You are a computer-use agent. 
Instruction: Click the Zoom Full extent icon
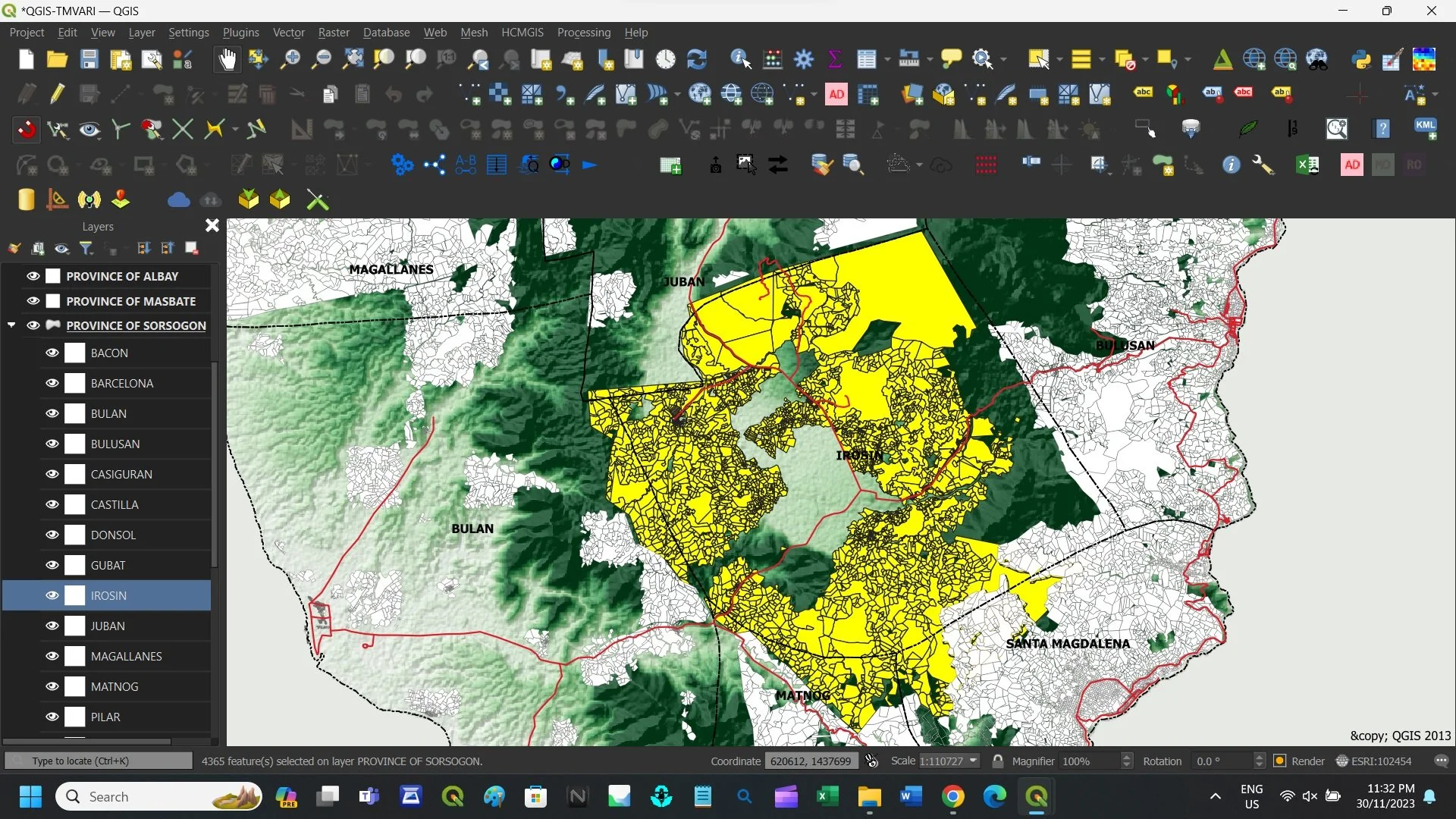[x=353, y=59]
